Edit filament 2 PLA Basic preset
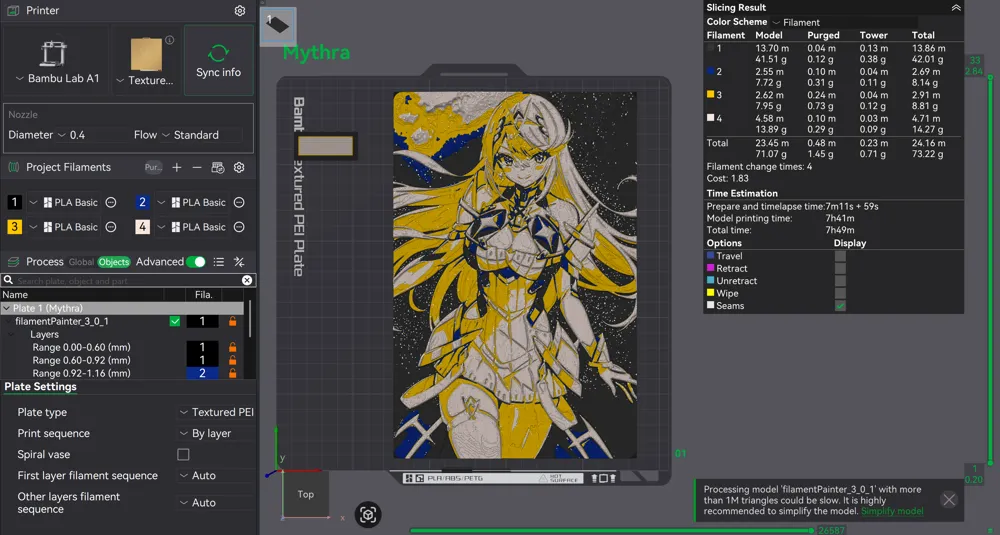Image resolution: width=1000 pixels, height=535 pixels. click(x=239, y=202)
